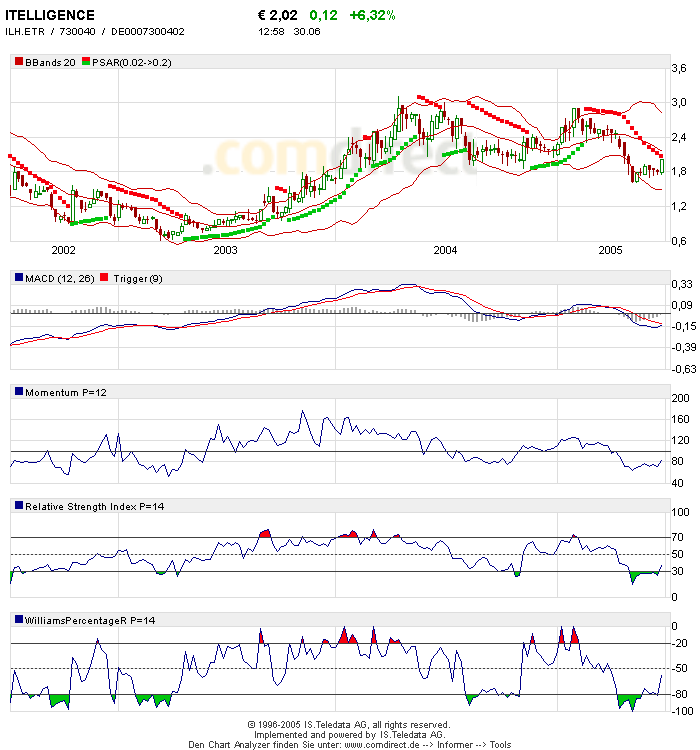Click the quote time 12:58
700x750 pixels.
click(271, 32)
